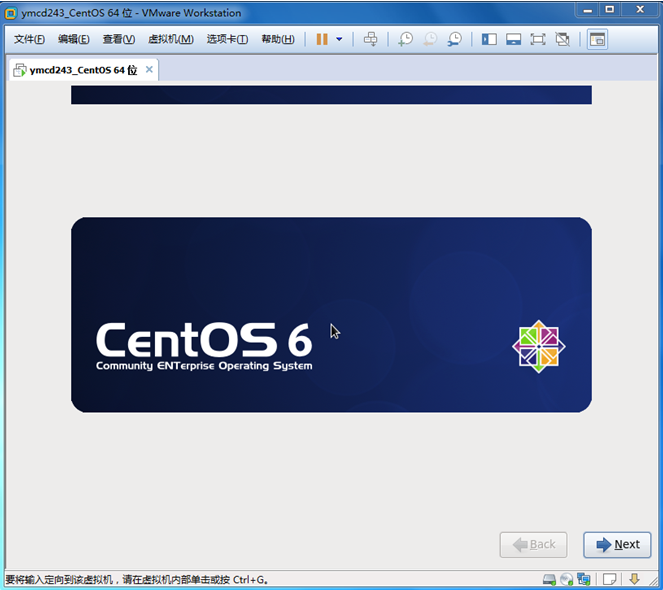Click the network adapter status icon
Image resolution: width=663 pixels, height=590 pixels.
coord(584,579)
